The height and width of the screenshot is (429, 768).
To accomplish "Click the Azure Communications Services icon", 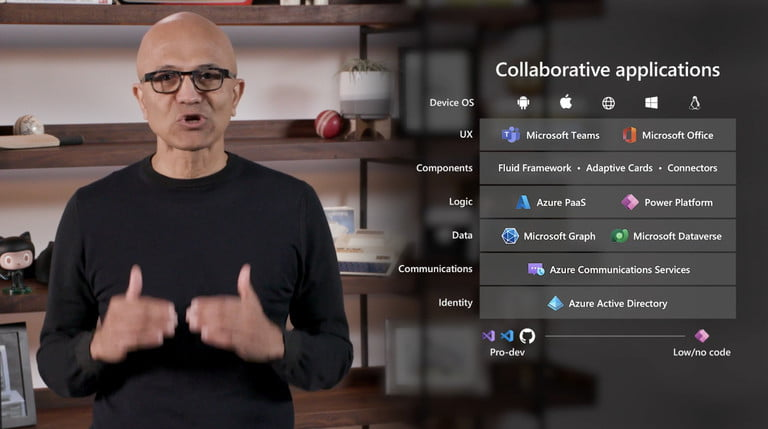I will pyautogui.click(x=536, y=269).
